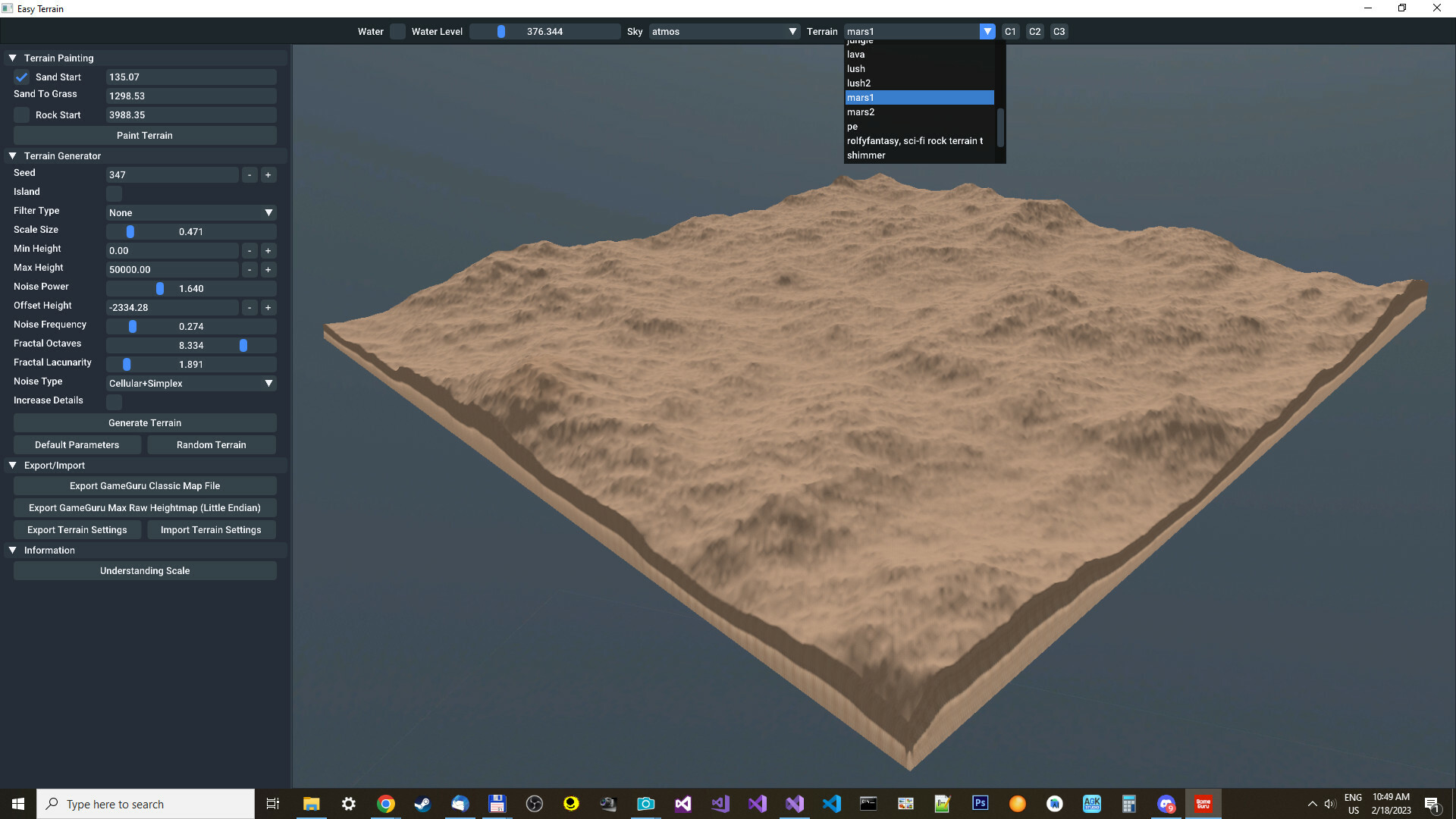Open the Noise Type dropdown
Image resolution: width=1456 pixels, height=819 pixels.
point(268,383)
